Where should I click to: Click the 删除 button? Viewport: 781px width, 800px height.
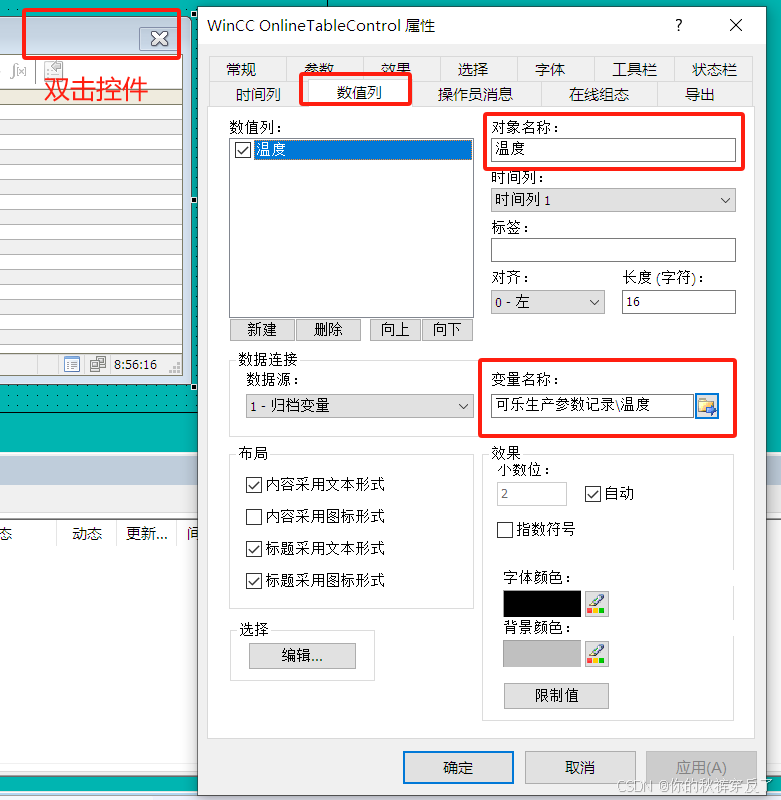pos(328,330)
